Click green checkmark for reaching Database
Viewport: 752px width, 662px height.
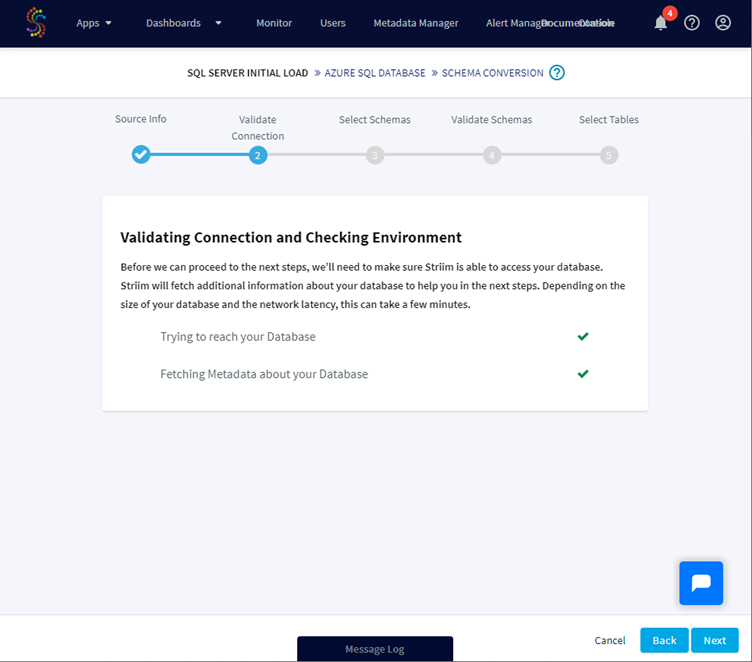click(x=583, y=336)
